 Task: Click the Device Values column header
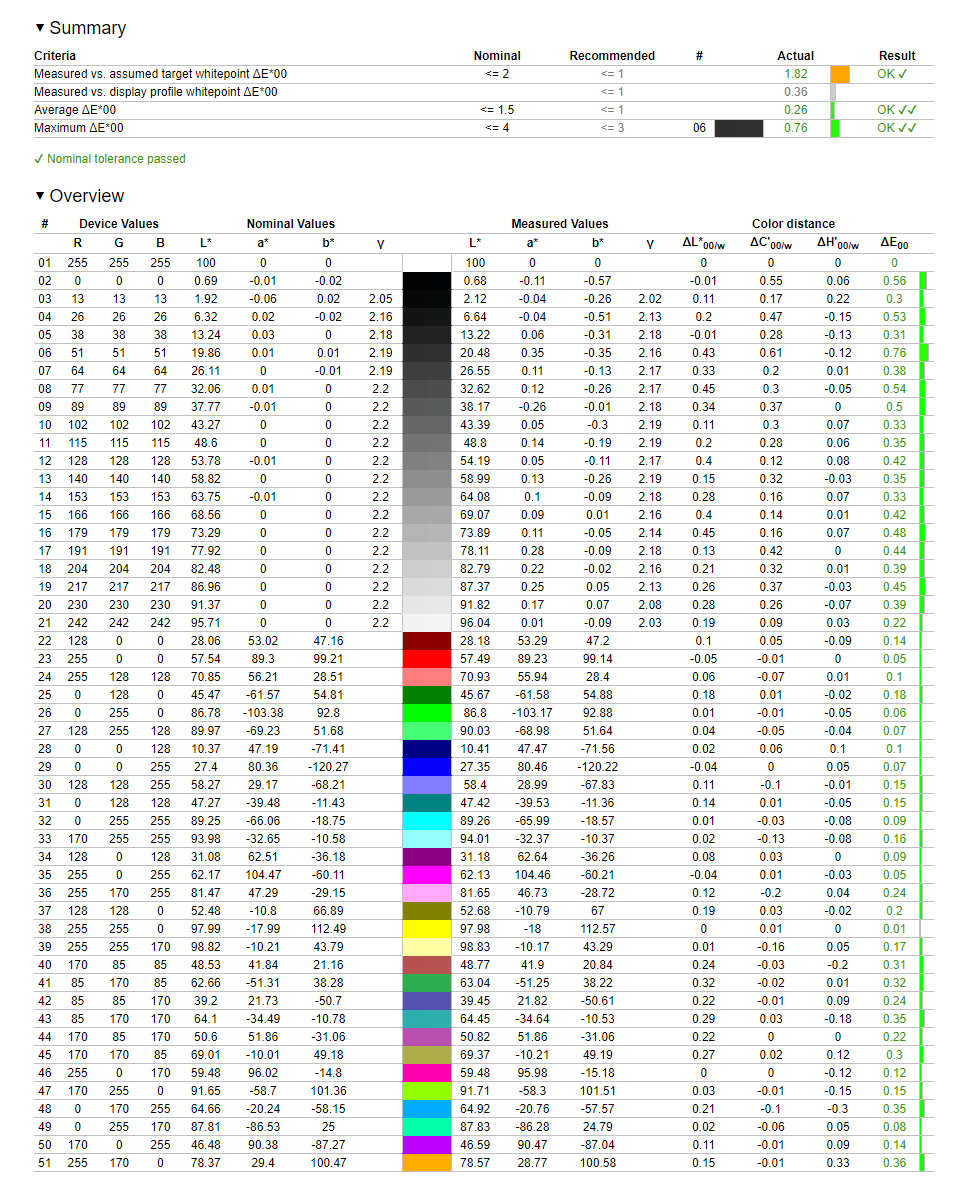(119, 224)
